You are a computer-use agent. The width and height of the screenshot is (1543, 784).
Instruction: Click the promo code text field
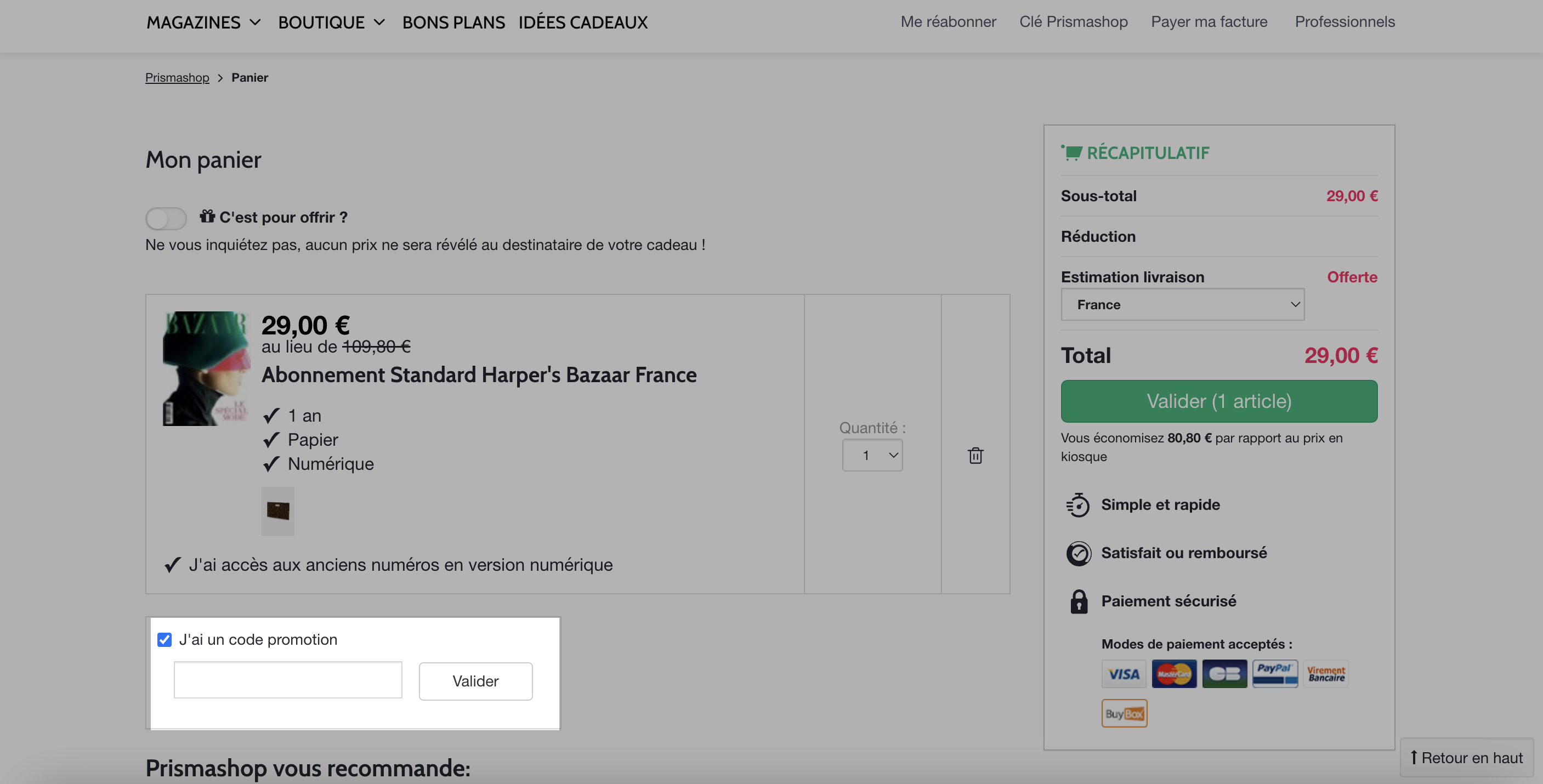[287, 680]
